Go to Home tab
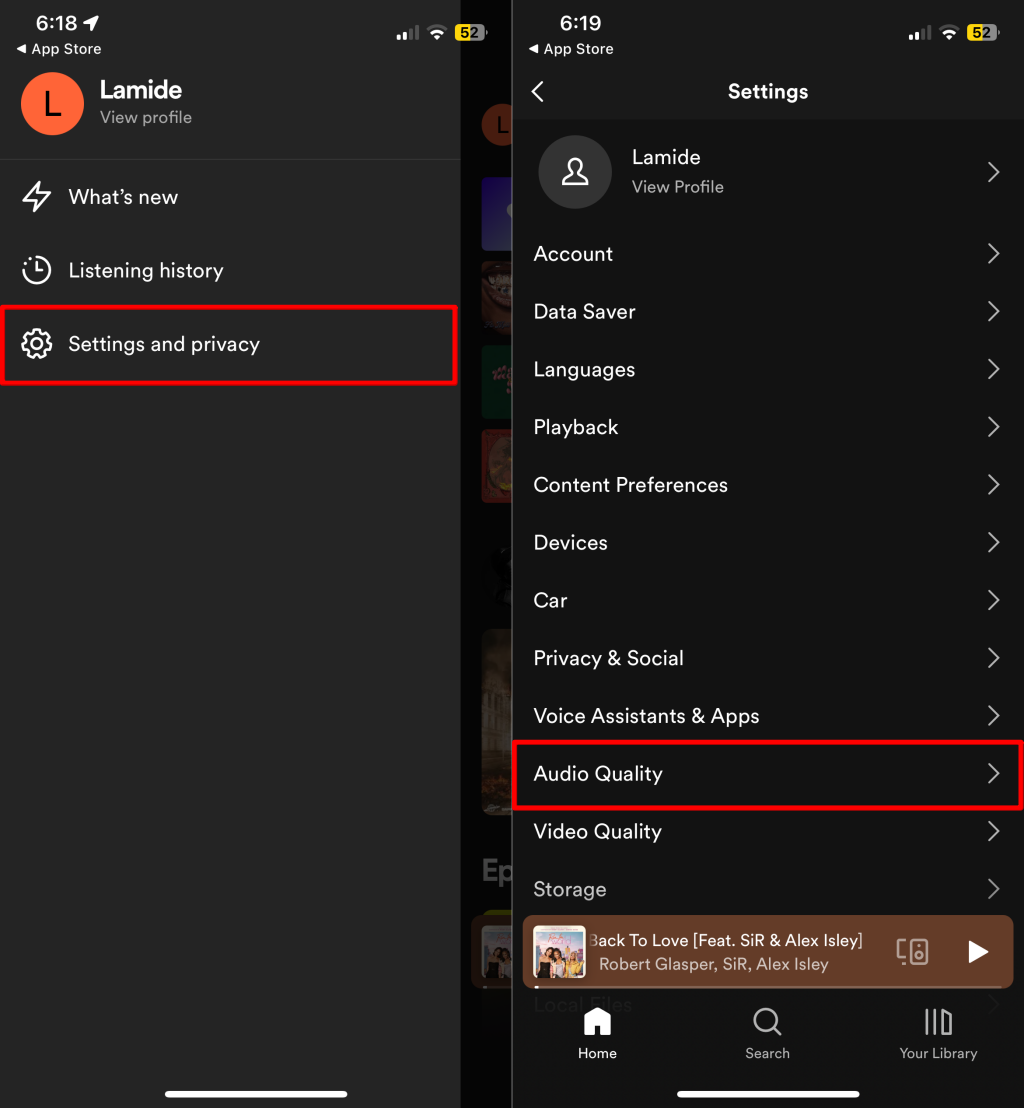1024x1108 pixels. pos(597,1035)
